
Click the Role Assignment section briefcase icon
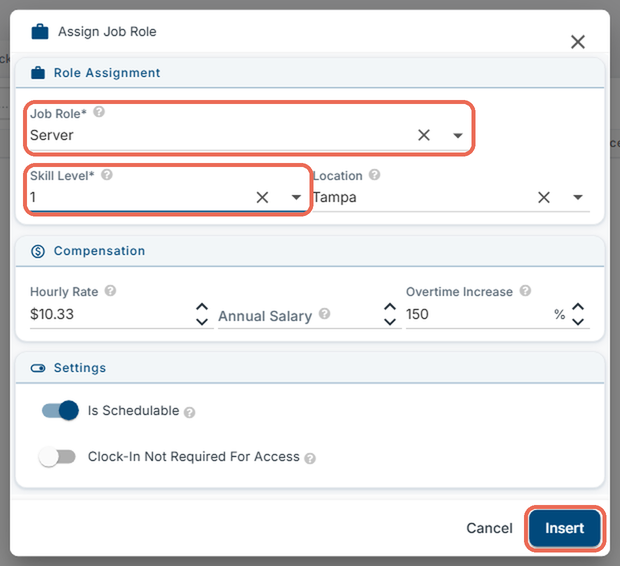coord(38,73)
